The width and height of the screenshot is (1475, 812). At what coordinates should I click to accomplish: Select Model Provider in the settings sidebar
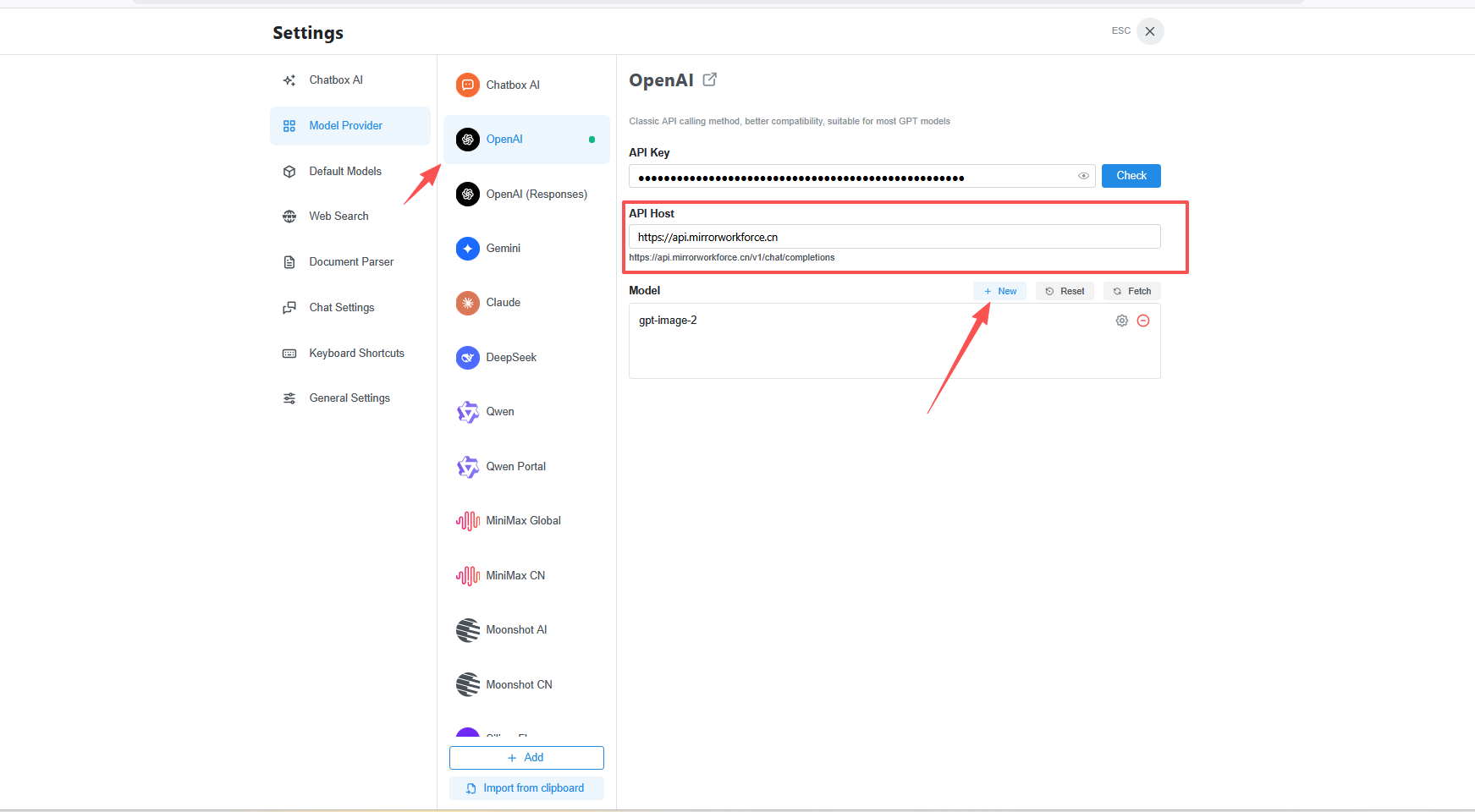(349, 126)
